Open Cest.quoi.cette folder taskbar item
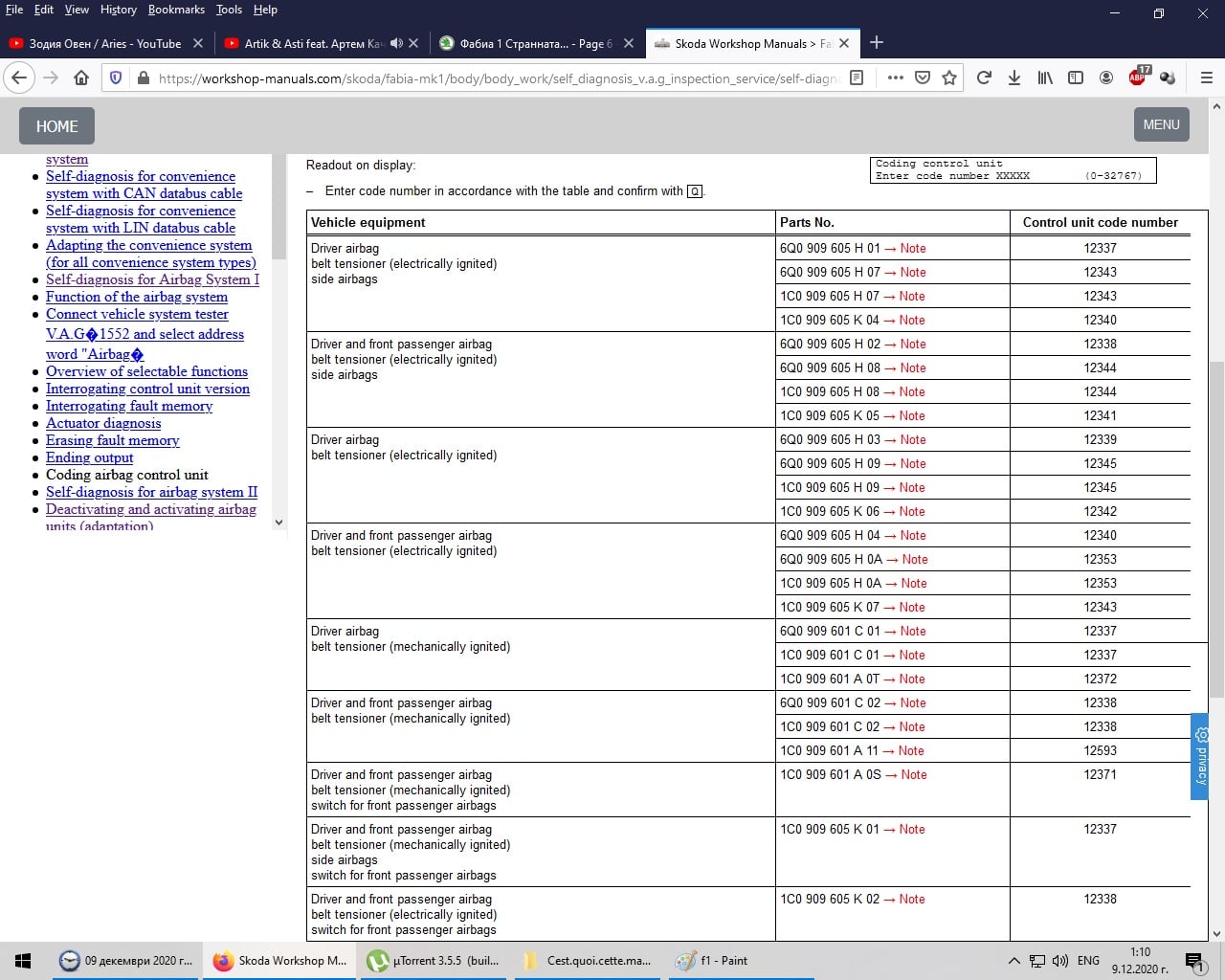Screen dimensions: 1225x980 [x=588, y=961]
